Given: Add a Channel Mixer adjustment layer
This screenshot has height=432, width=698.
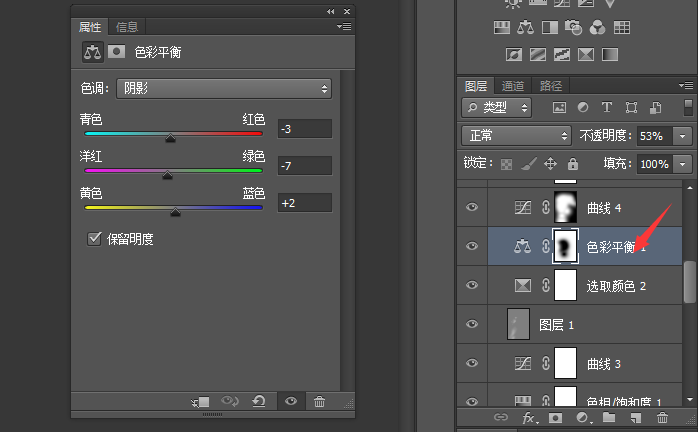Looking at the screenshot, I should click(597, 28).
